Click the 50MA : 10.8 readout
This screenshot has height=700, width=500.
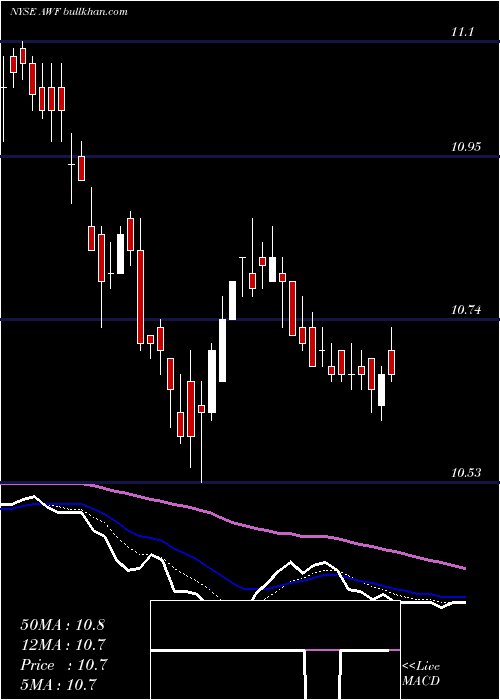tap(62, 625)
